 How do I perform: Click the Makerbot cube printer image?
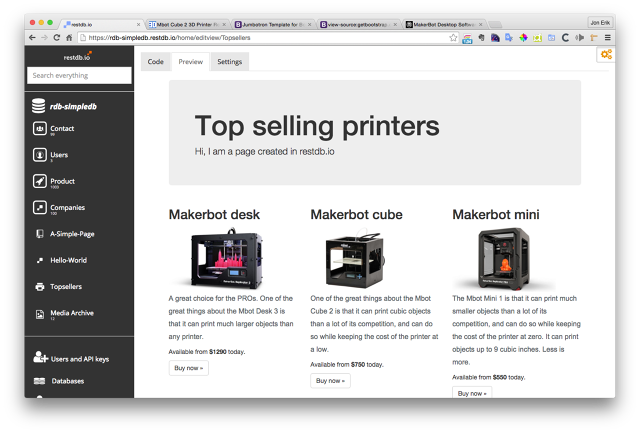click(x=355, y=259)
